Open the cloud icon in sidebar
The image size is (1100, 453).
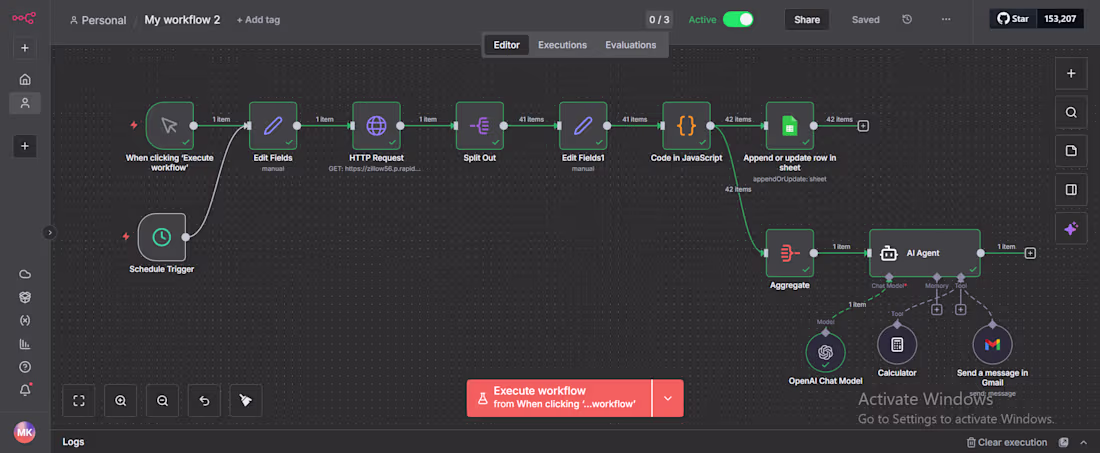tap(25, 274)
